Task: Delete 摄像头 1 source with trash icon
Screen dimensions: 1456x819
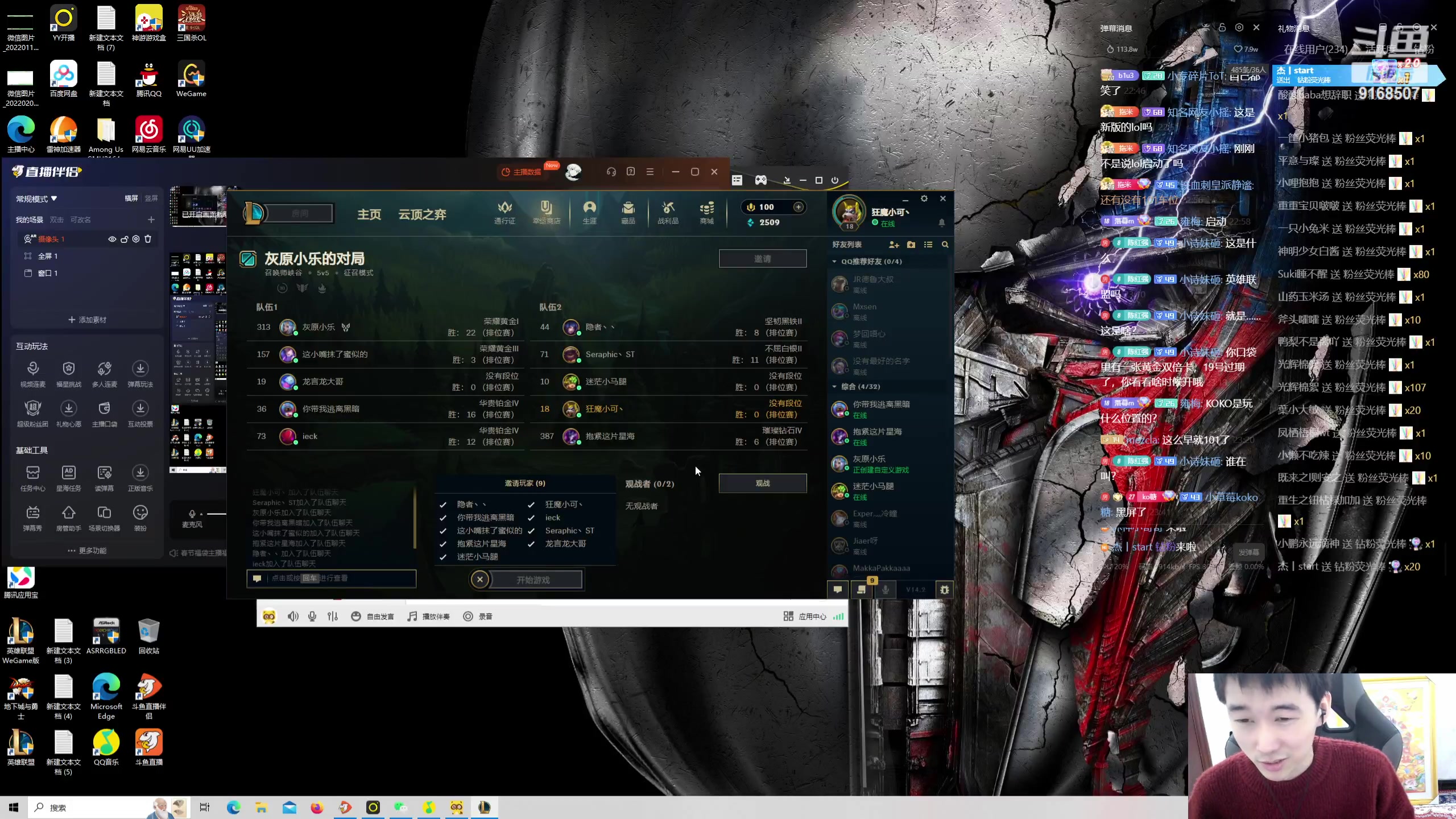Action: (x=148, y=239)
